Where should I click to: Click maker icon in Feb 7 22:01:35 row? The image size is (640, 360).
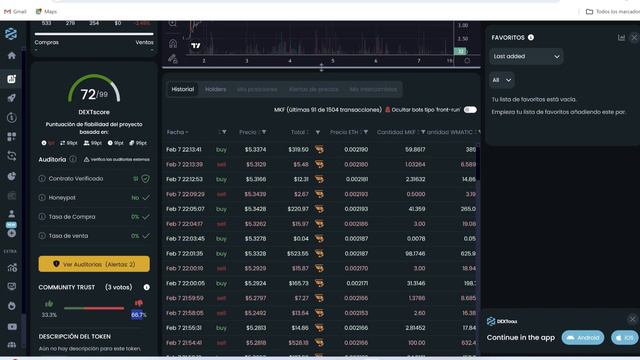click(x=319, y=253)
